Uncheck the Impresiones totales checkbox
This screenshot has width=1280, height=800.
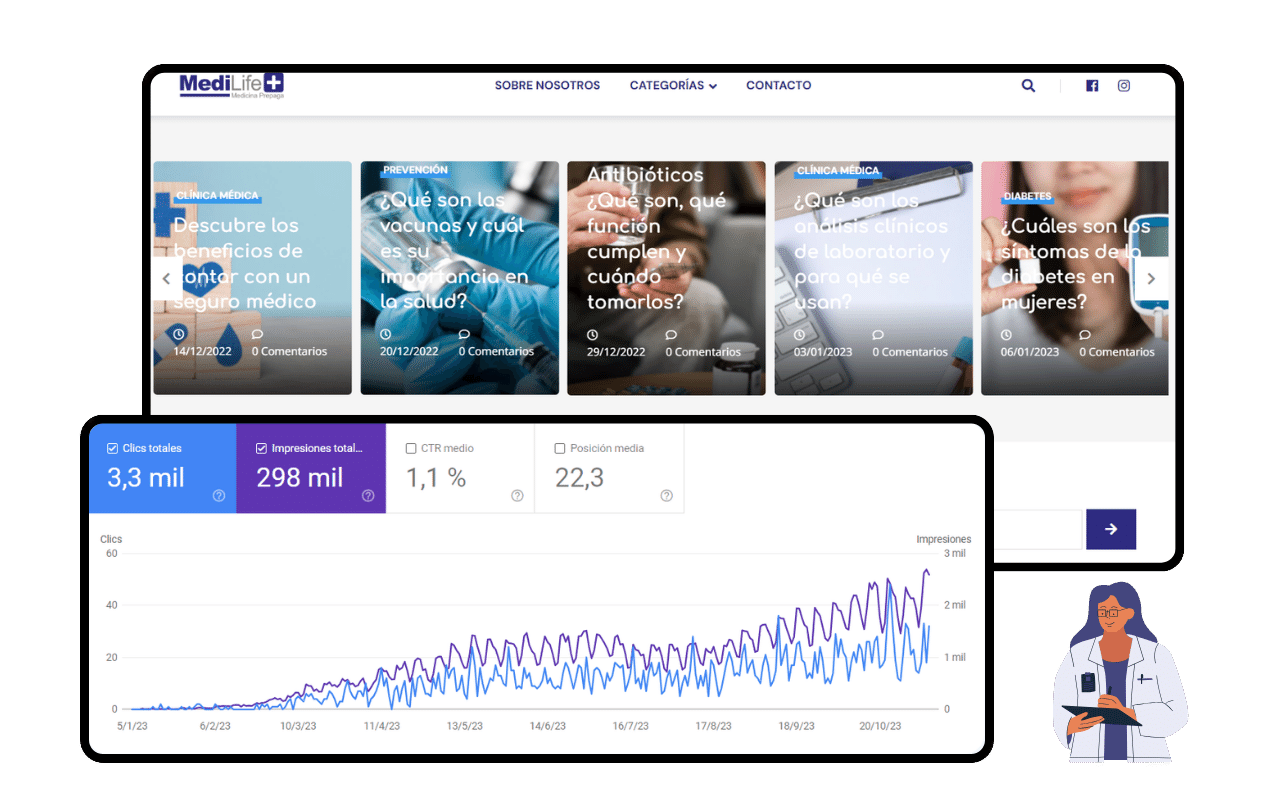262,449
